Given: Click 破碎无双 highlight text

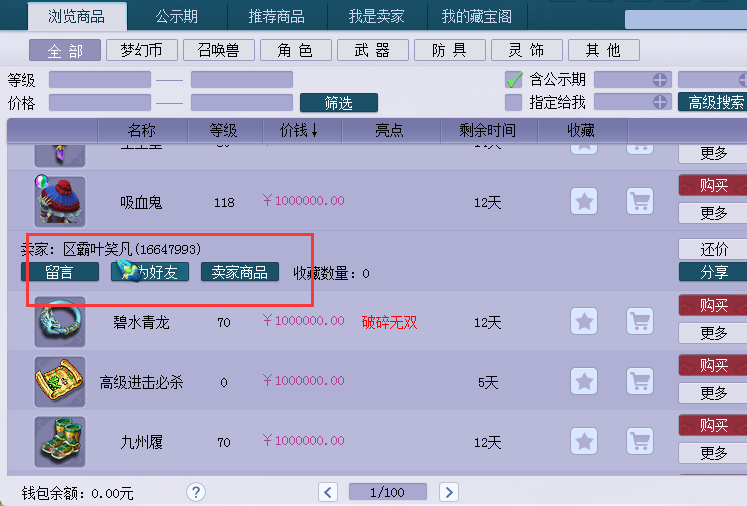Looking at the screenshot, I should (390, 323).
